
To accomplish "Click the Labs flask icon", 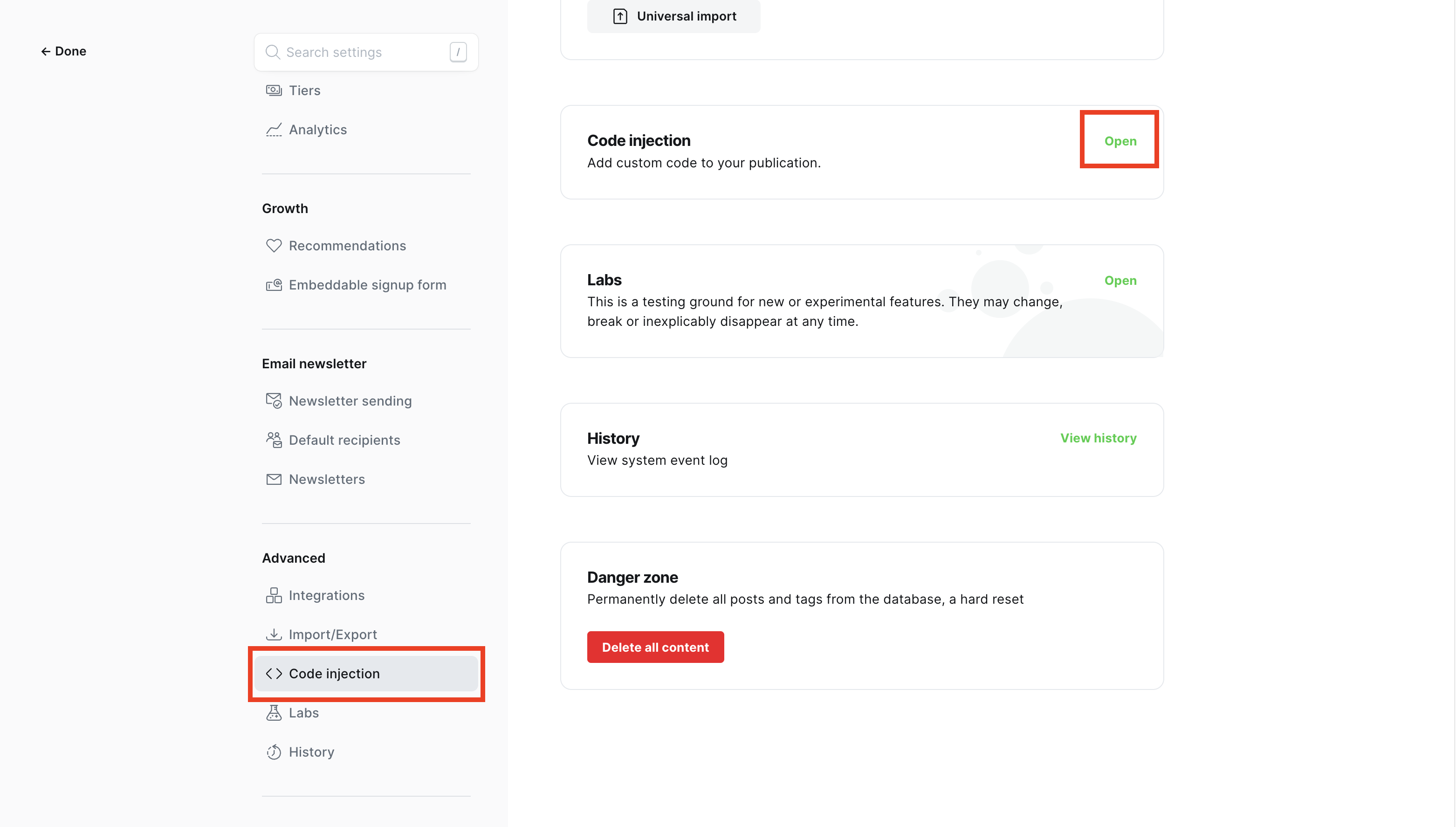I will (x=274, y=712).
